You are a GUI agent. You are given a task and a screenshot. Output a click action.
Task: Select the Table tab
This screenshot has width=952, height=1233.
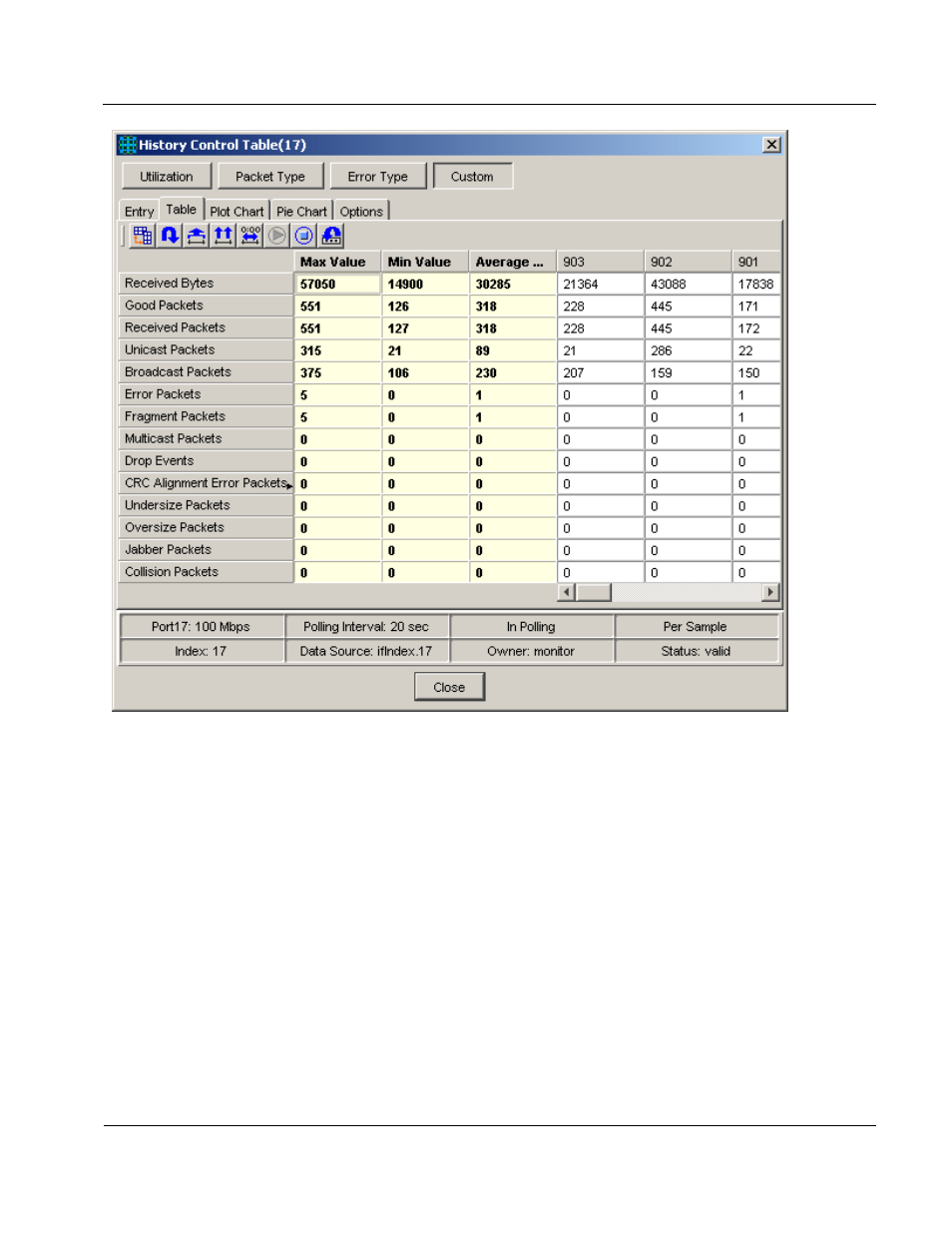pos(182,210)
